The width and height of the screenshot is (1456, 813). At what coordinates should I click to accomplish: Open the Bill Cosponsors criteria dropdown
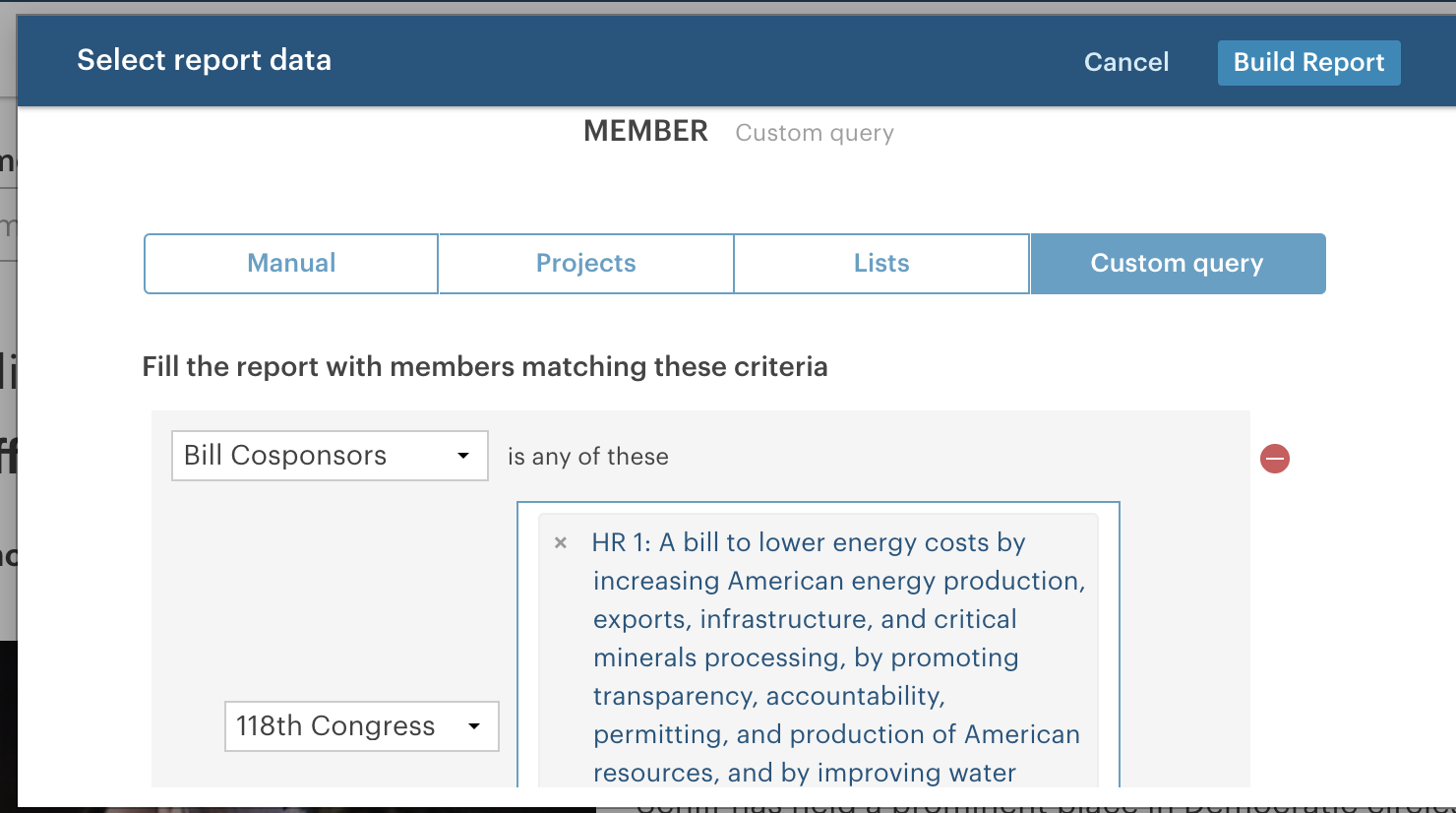click(330, 456)
